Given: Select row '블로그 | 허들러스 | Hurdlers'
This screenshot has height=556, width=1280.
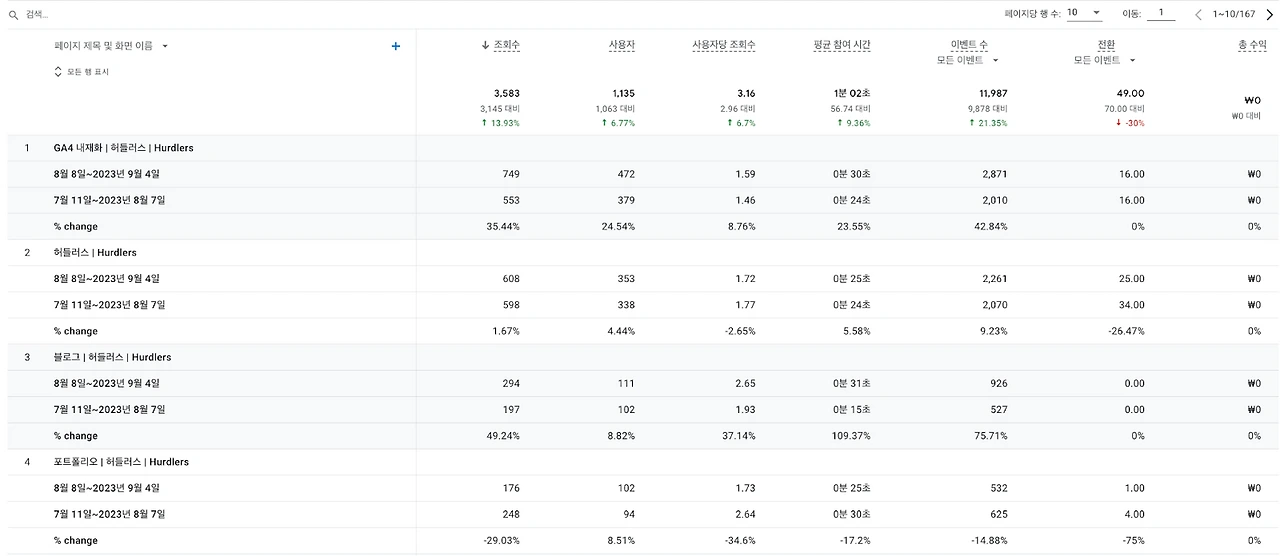Looking at the screenshot, I should pos(112,358).
